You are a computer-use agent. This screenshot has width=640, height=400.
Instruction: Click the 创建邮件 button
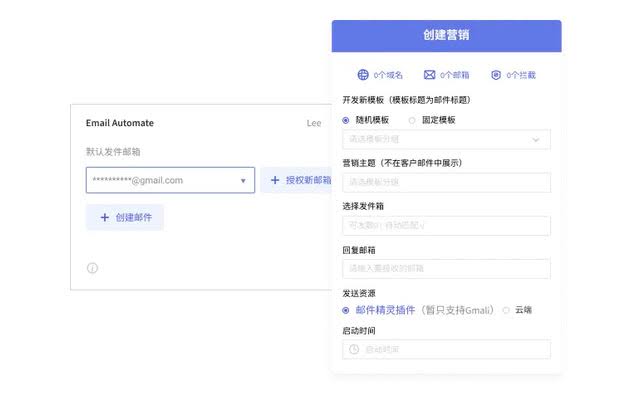pos(125,218)
